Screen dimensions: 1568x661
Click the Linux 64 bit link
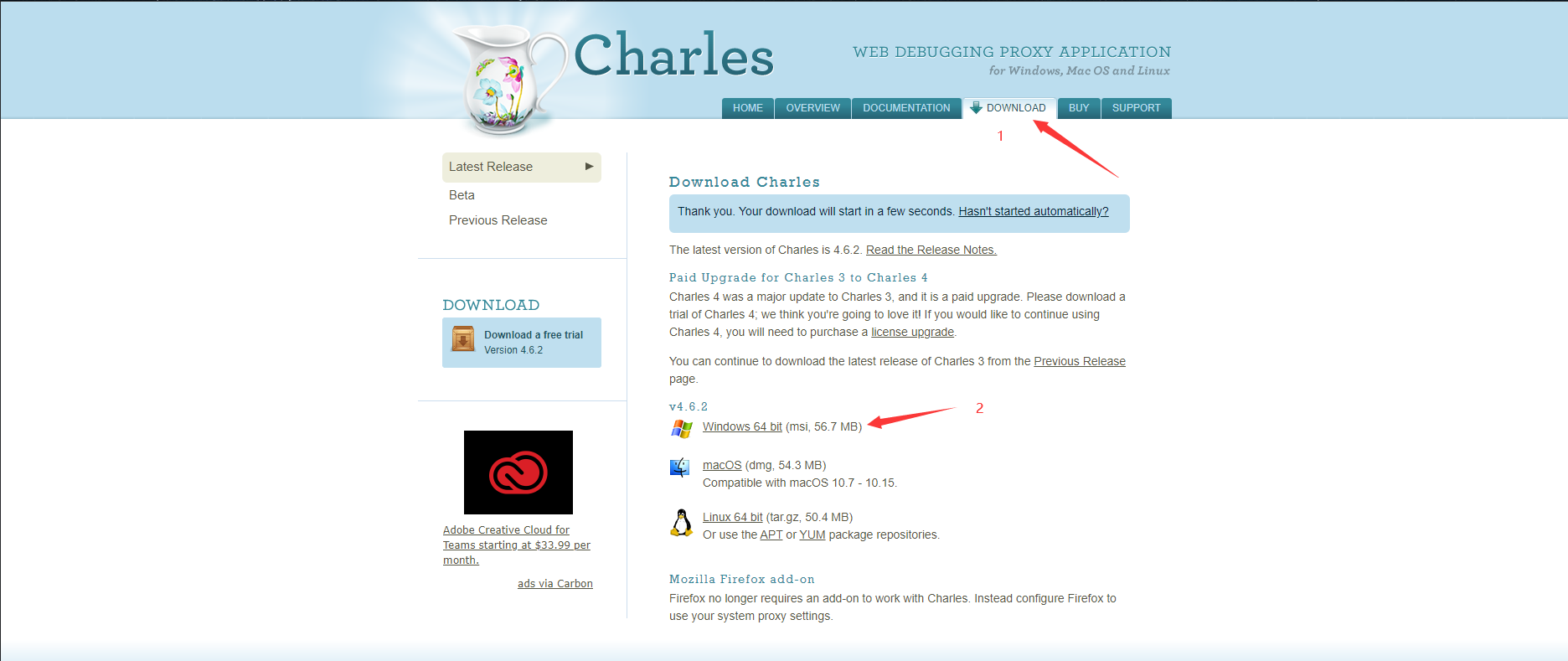coord(733,517)
